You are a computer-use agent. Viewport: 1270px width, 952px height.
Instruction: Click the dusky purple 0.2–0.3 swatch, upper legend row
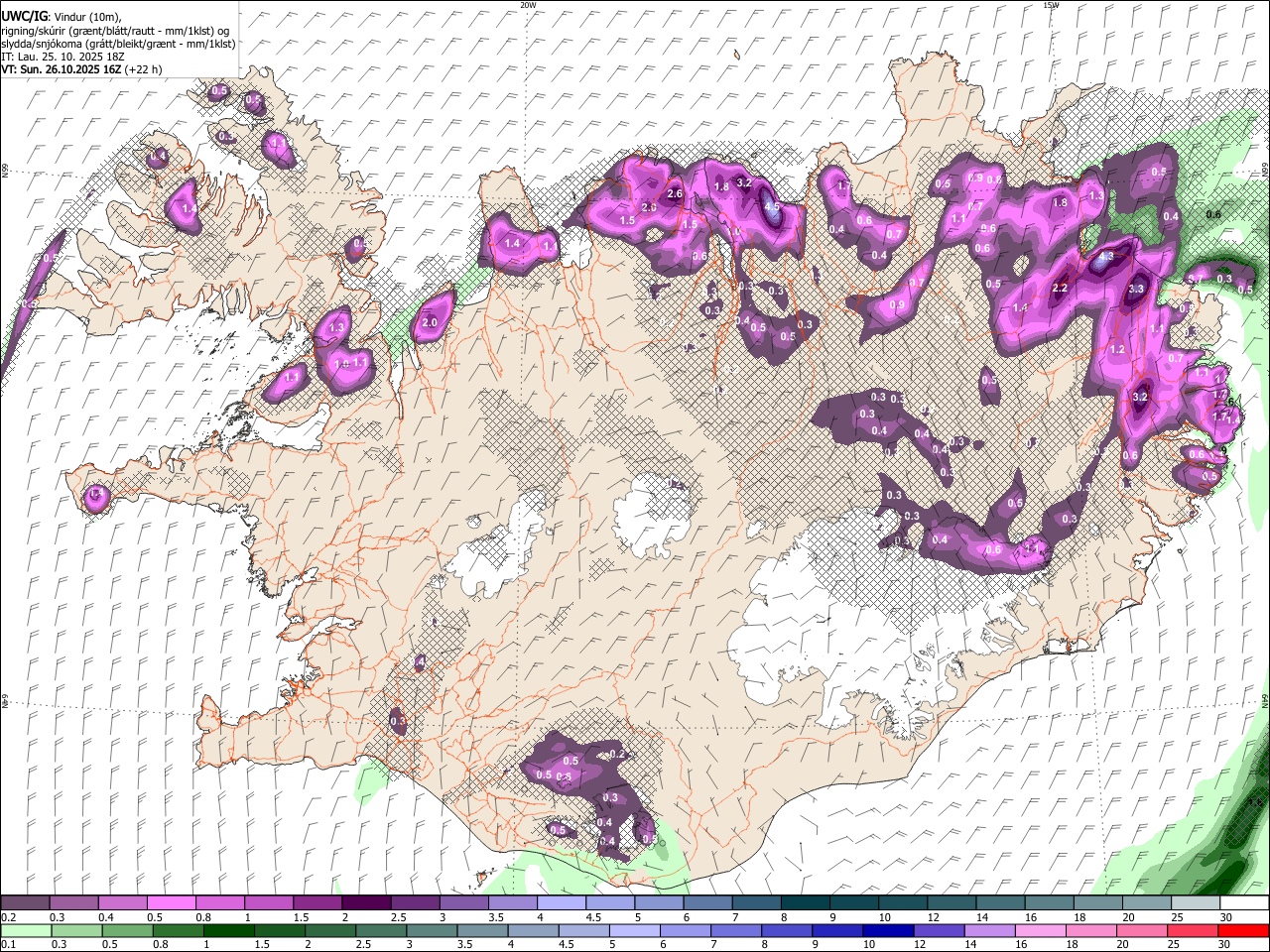pyautogui.click(x=25, y=902)
